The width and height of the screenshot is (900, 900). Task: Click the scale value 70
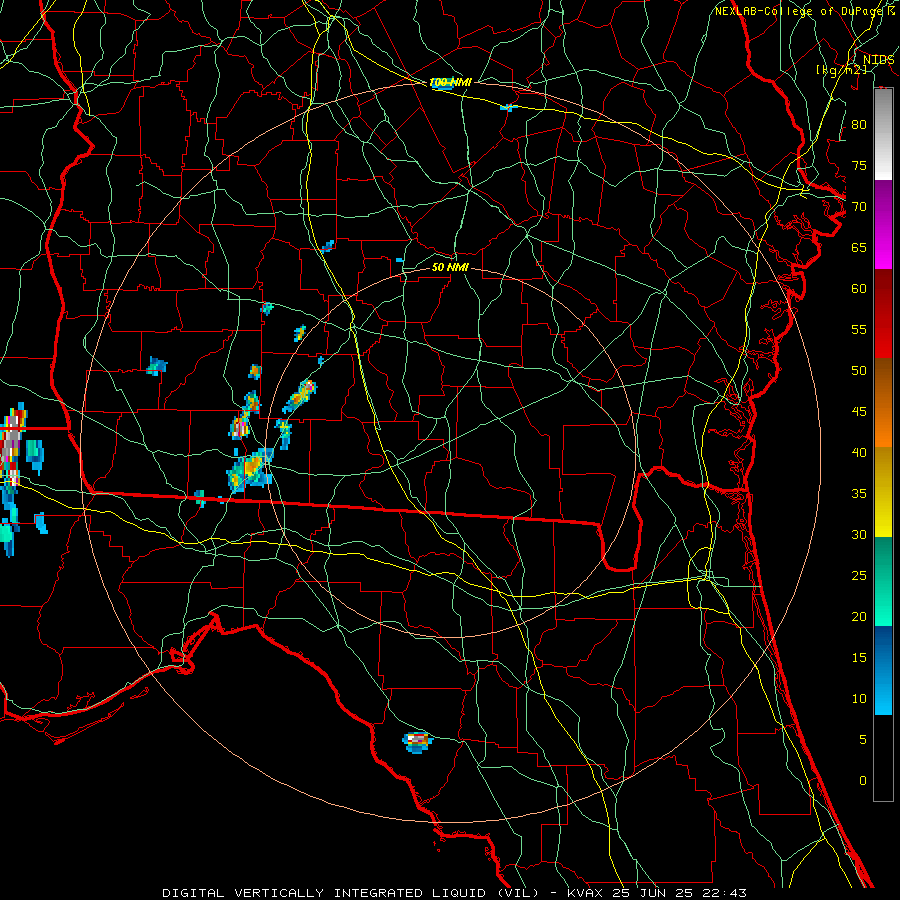[859, 207]
